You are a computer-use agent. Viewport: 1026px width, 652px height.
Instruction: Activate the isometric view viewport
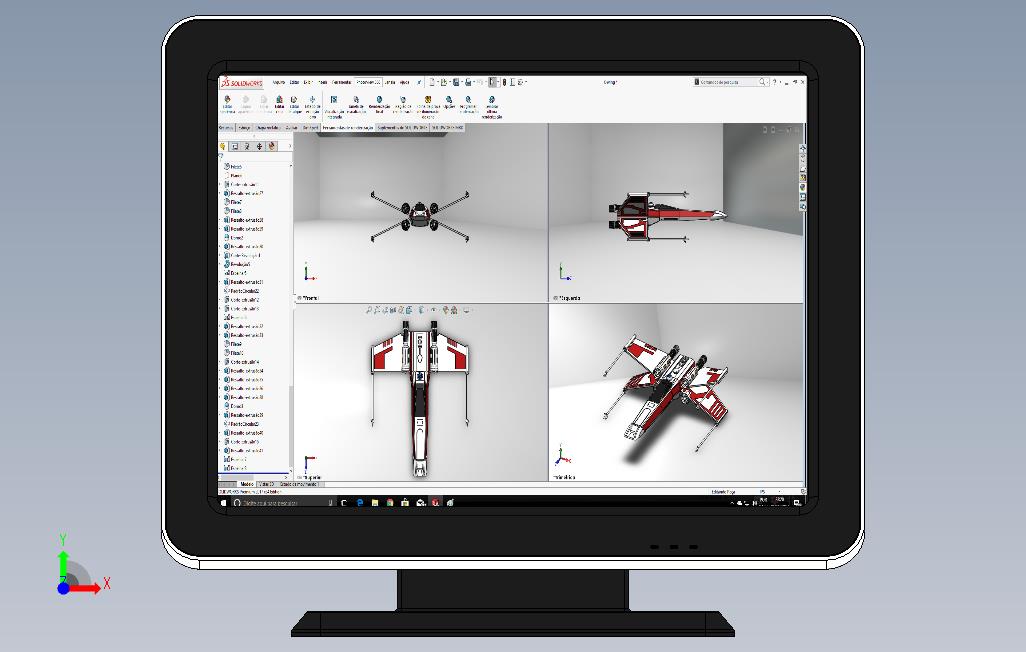675,391
